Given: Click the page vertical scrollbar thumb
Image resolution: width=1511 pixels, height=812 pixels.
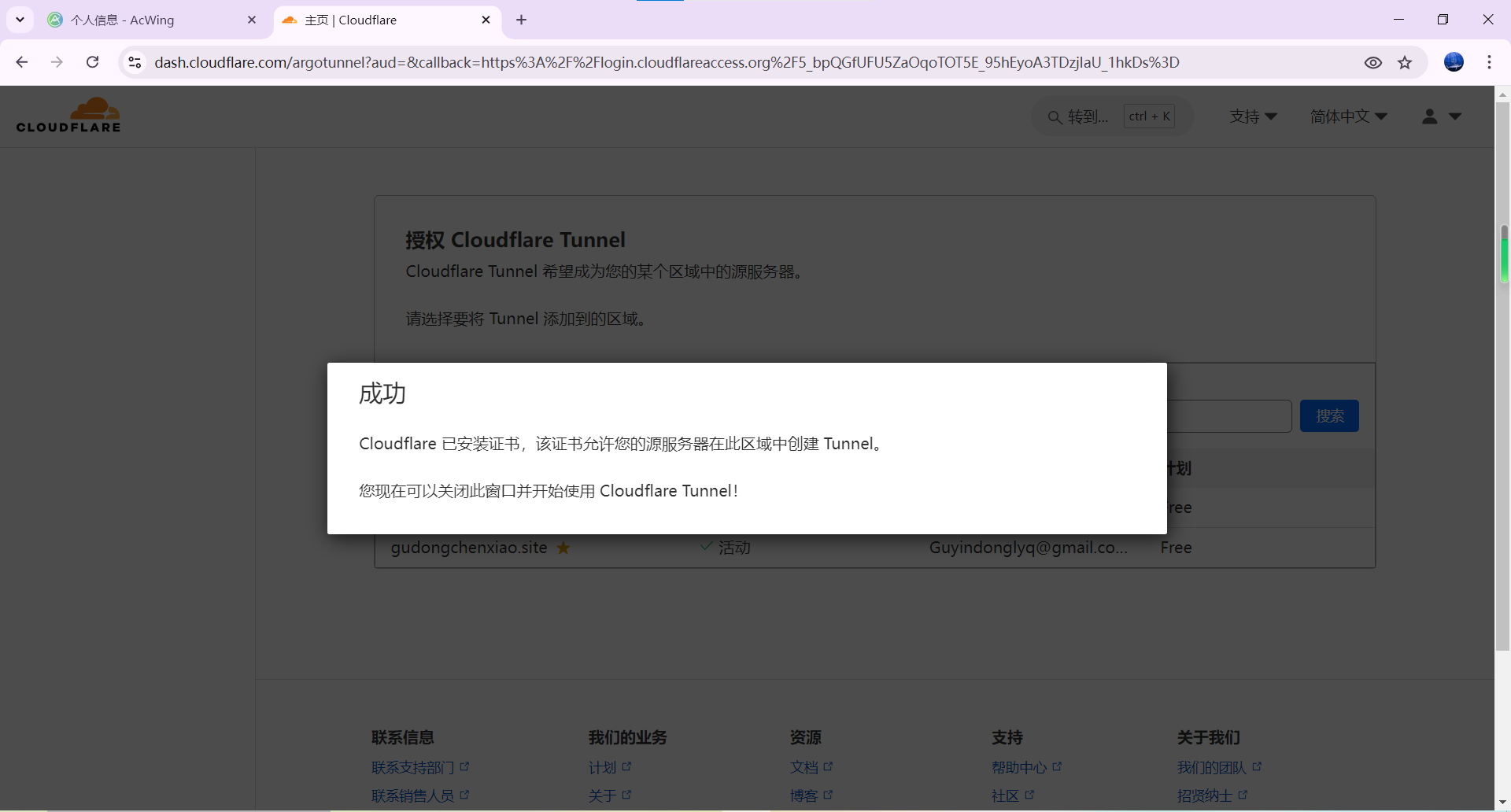Looking at the screenshot, I should click(x=1503, y=376).
